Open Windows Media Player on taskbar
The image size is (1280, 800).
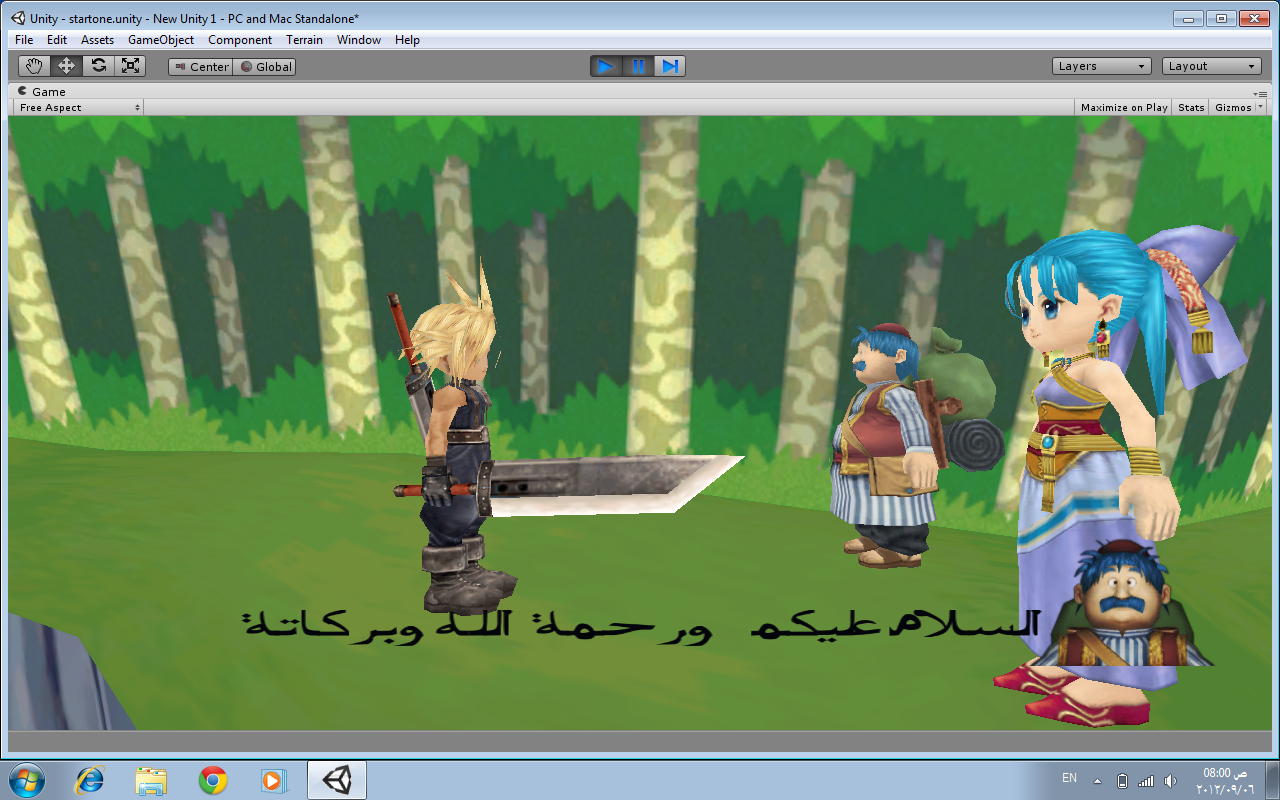tap(272, 780)
